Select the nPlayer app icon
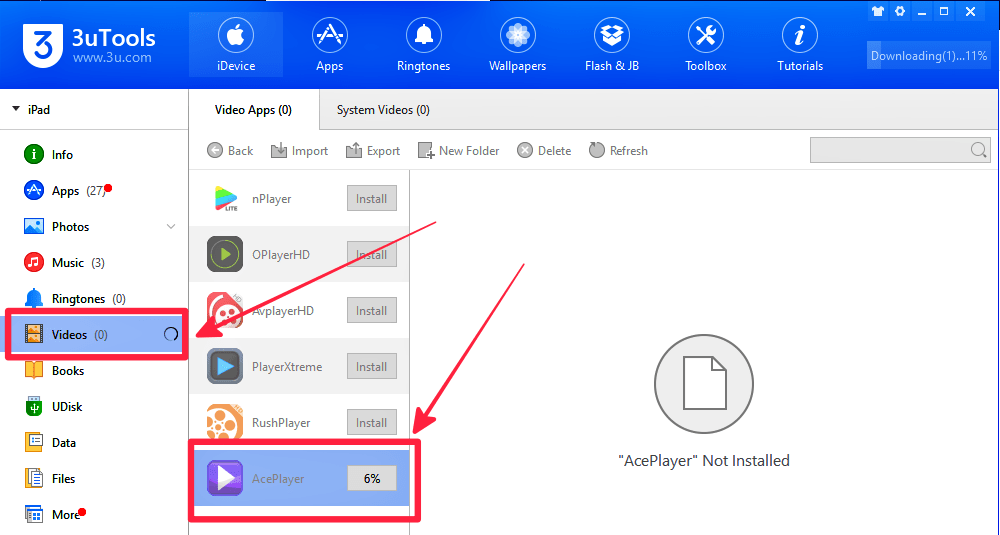The height and width of the screenshot is (535, 1000). (225, 198)
